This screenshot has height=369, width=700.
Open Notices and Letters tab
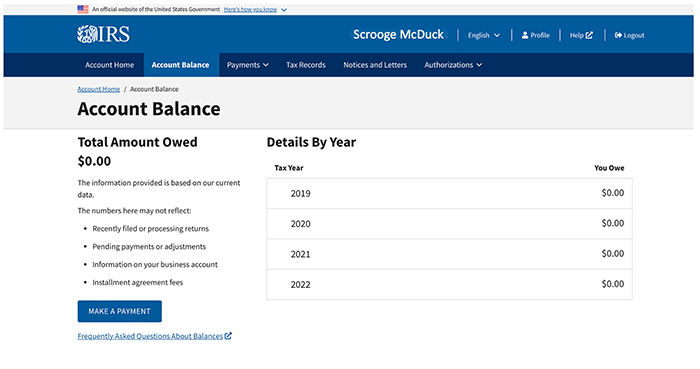pos(375,65)
